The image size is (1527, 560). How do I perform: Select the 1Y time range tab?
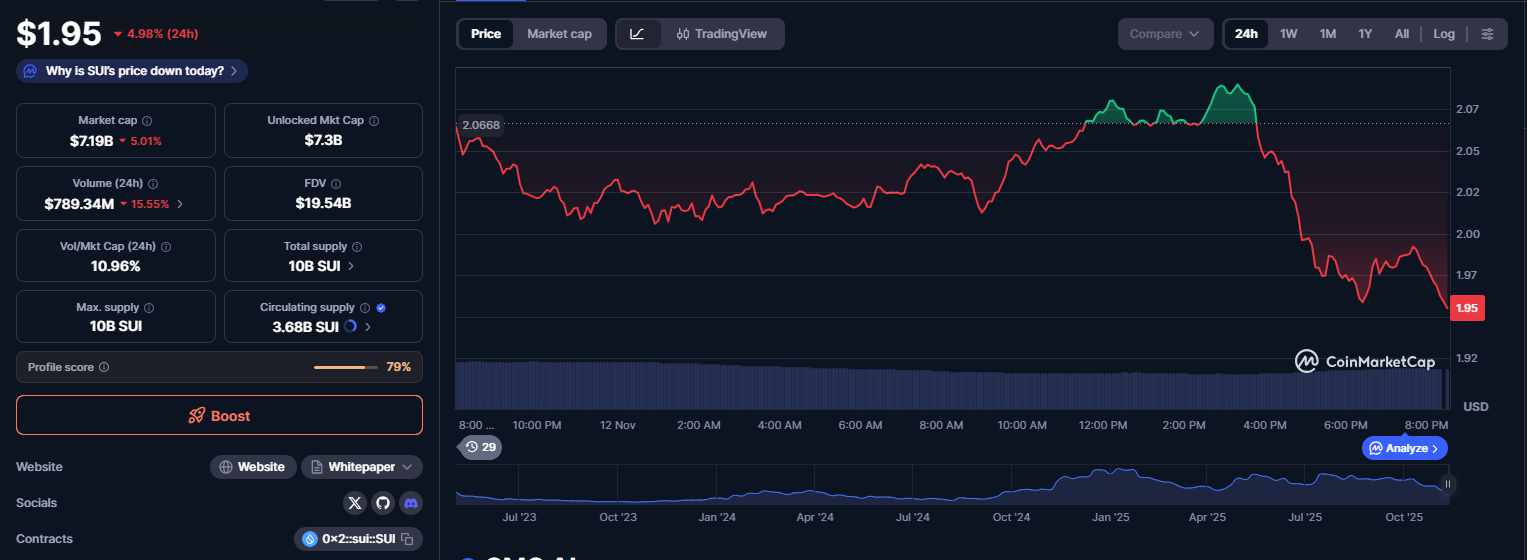pos(1365,34)
